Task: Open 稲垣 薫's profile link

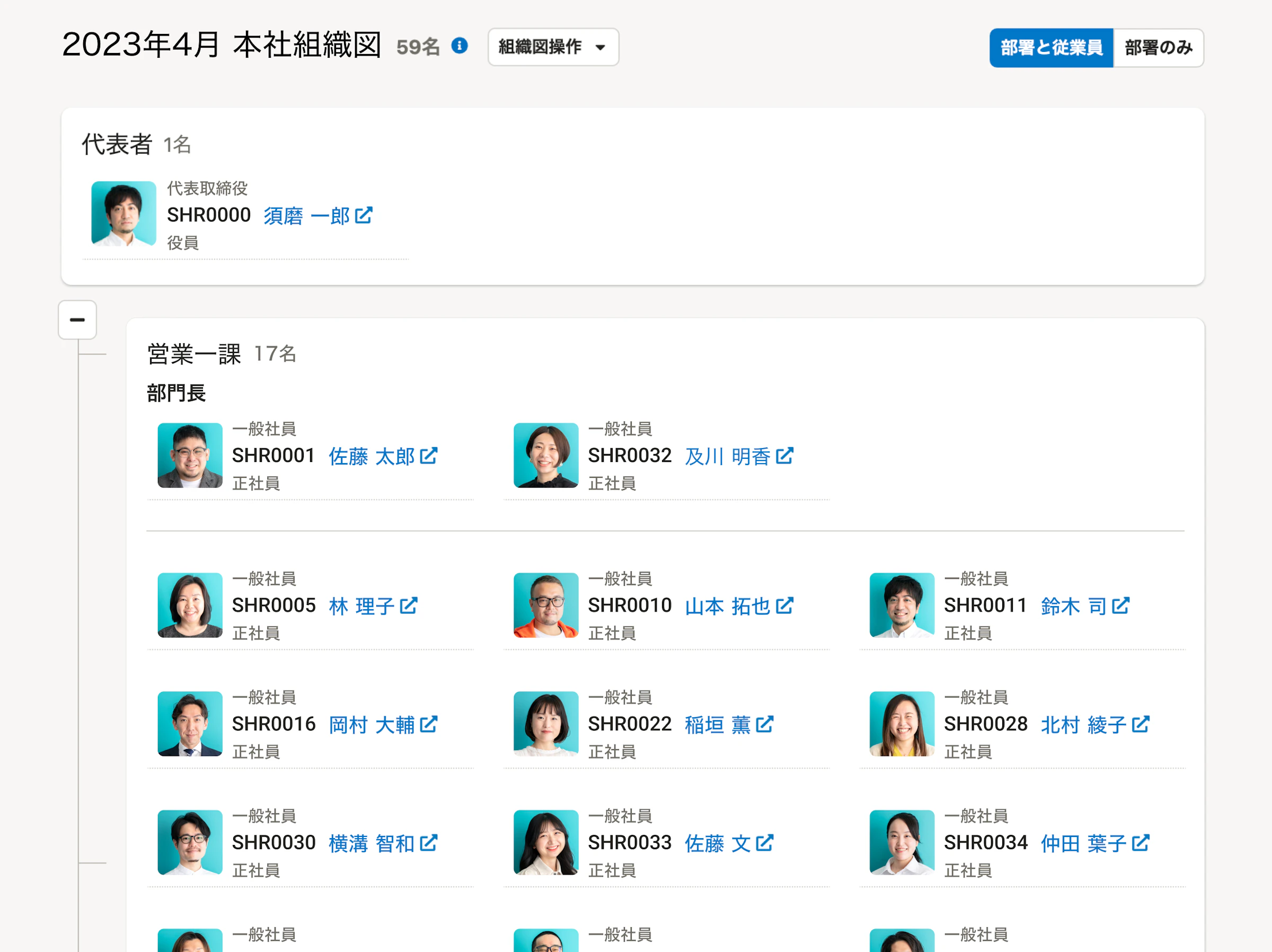Action: point(718,724)
